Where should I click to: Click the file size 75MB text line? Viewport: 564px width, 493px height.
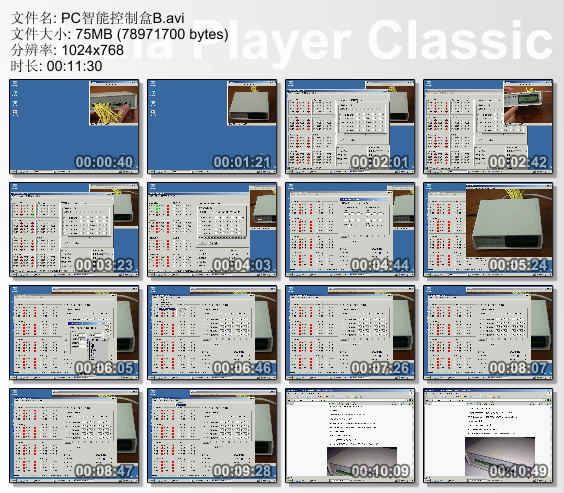pos(119,34)
